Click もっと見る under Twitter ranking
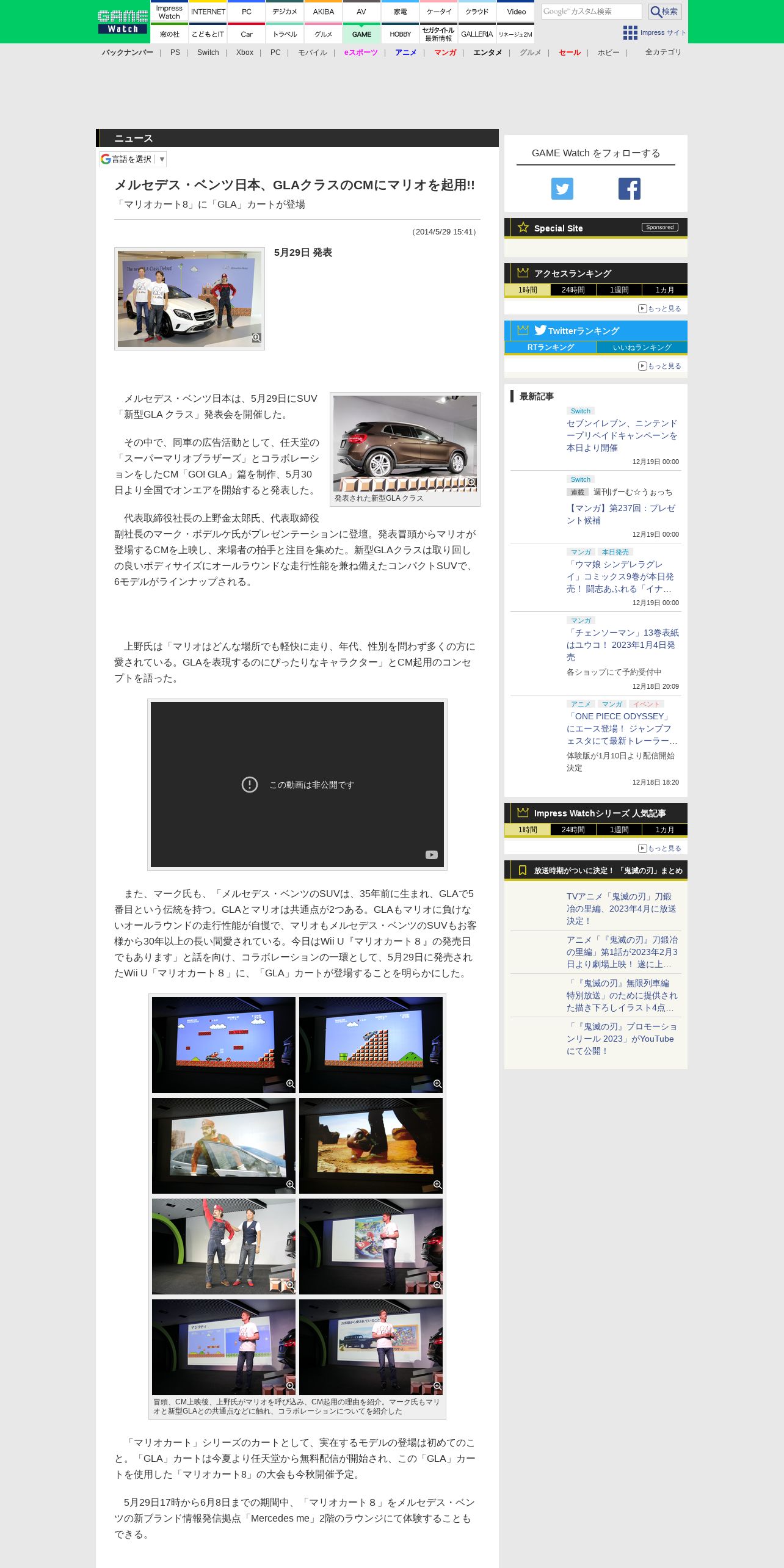Viewport: 784px width, 1568px height. (659, 366)
